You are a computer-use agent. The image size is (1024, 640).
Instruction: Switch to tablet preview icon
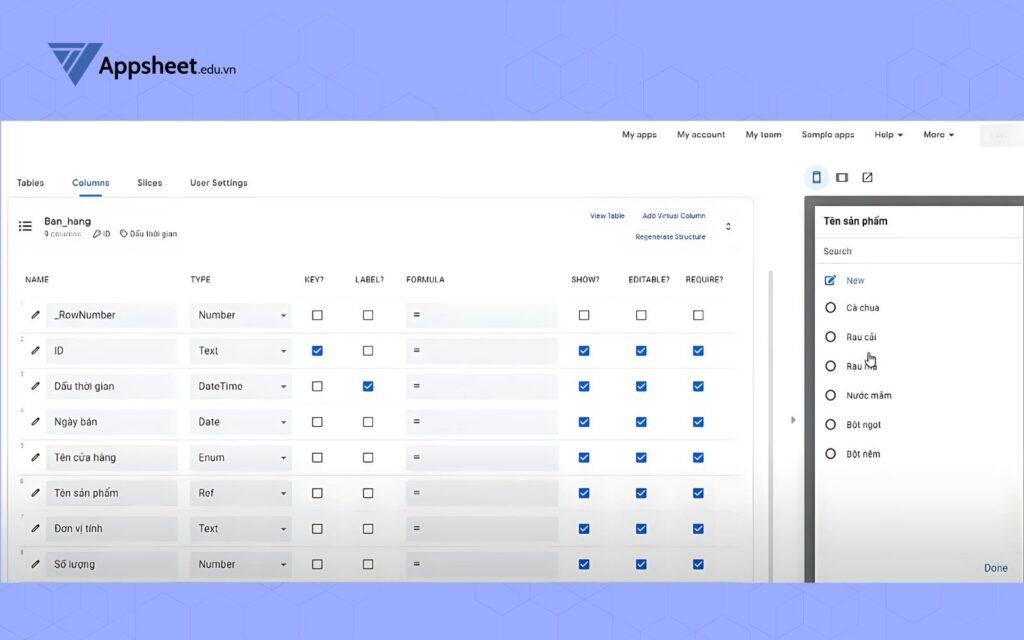coord(842,177)
